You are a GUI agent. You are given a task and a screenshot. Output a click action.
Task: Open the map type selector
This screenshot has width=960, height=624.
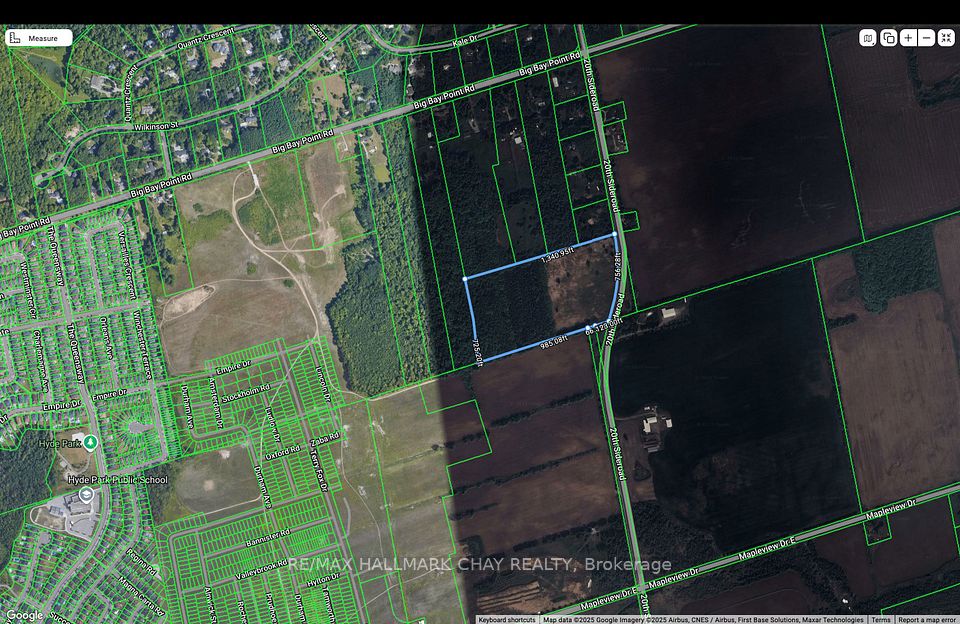coord(868,38)
